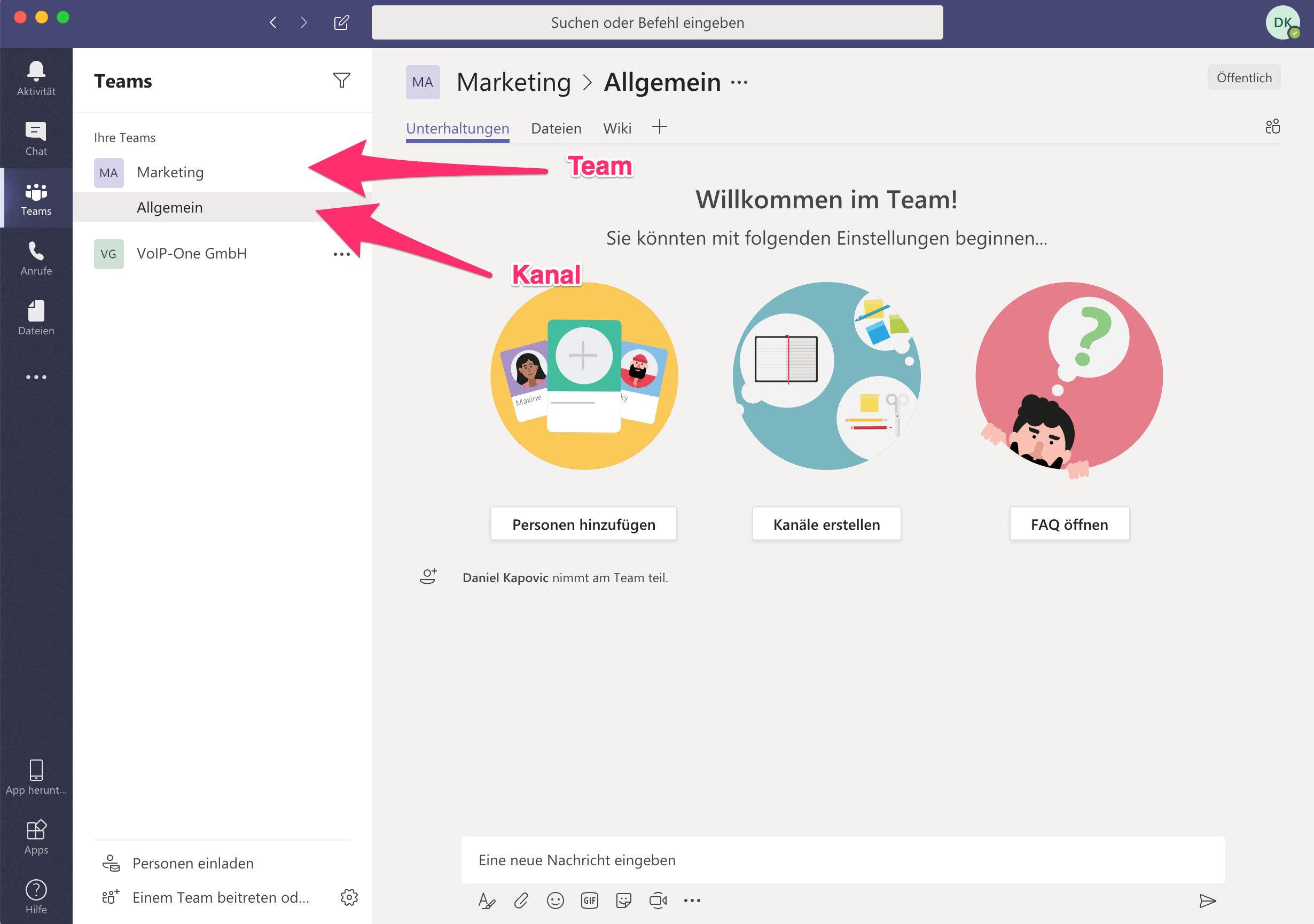This screenshot has height=924, width=1314.
Task: Open the Aktivität notifications view
Action: point(36,79)
